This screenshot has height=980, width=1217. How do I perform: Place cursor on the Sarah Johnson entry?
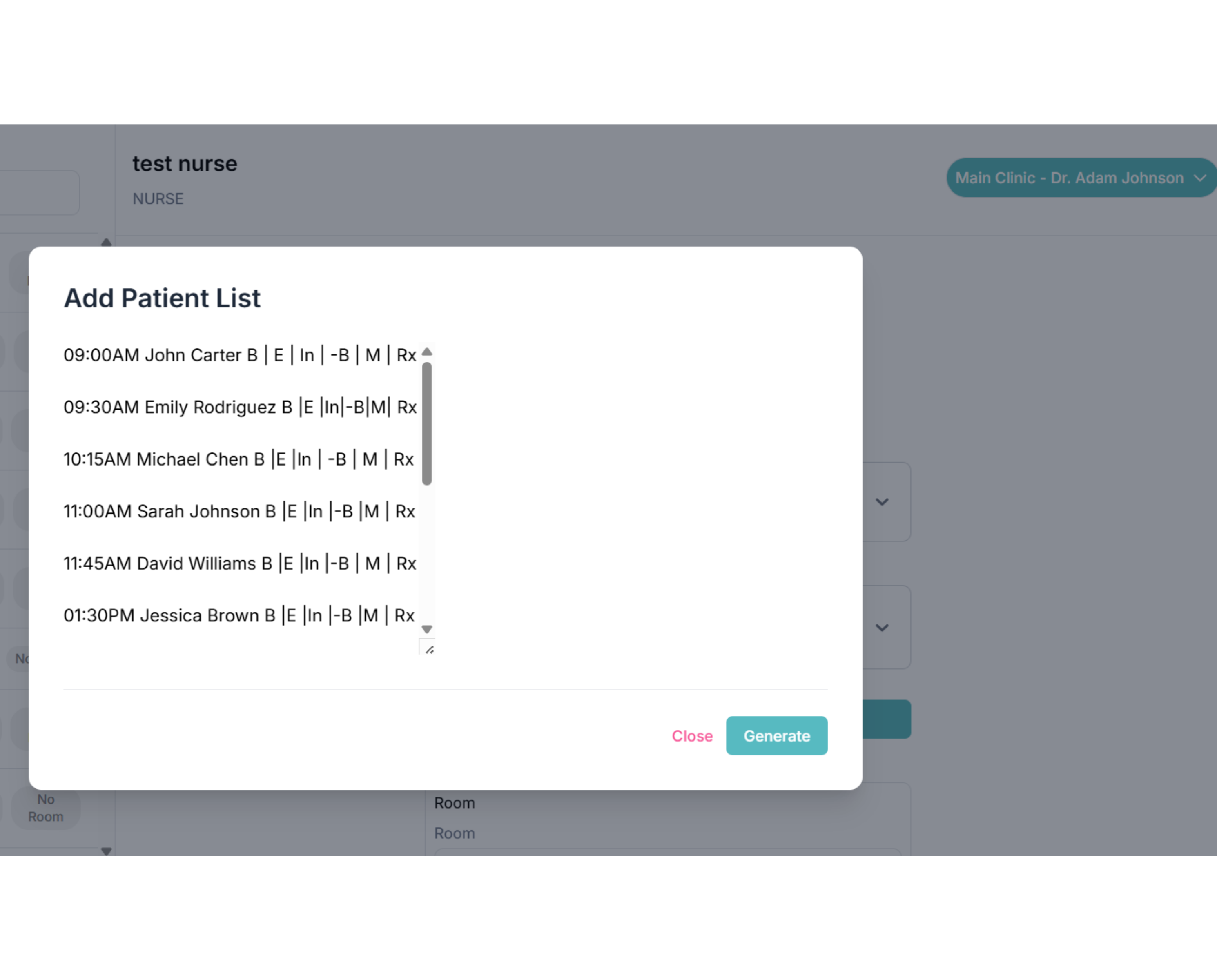(x=239, y=511)
